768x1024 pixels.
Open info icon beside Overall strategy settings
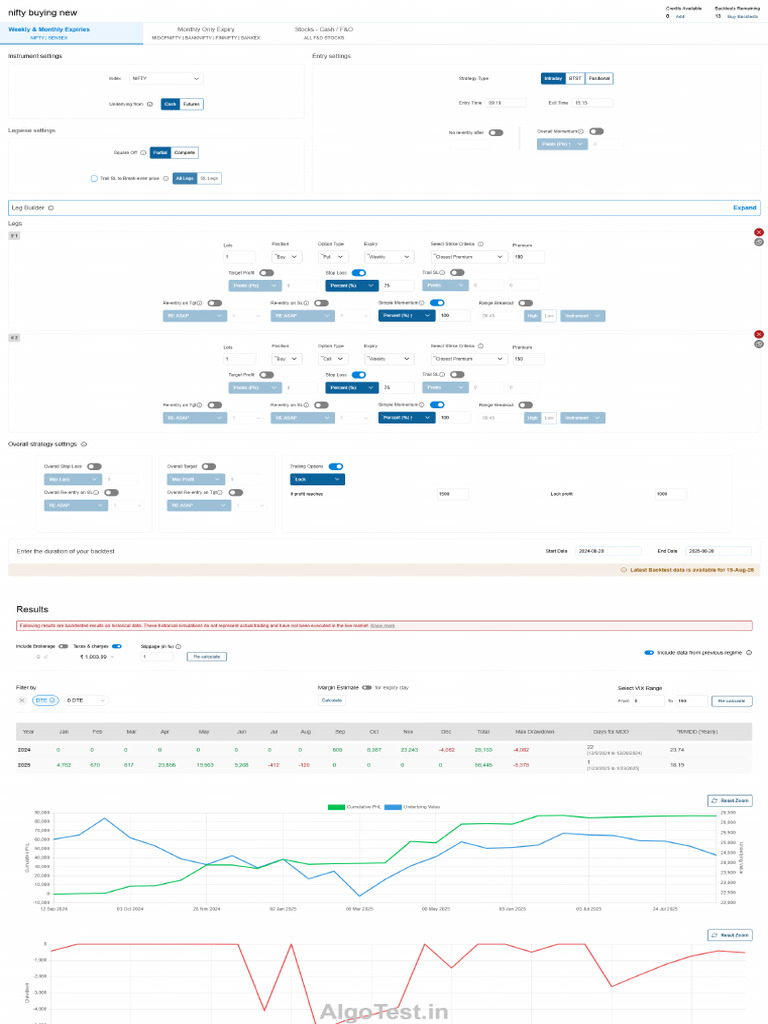(x=84, y=444)
